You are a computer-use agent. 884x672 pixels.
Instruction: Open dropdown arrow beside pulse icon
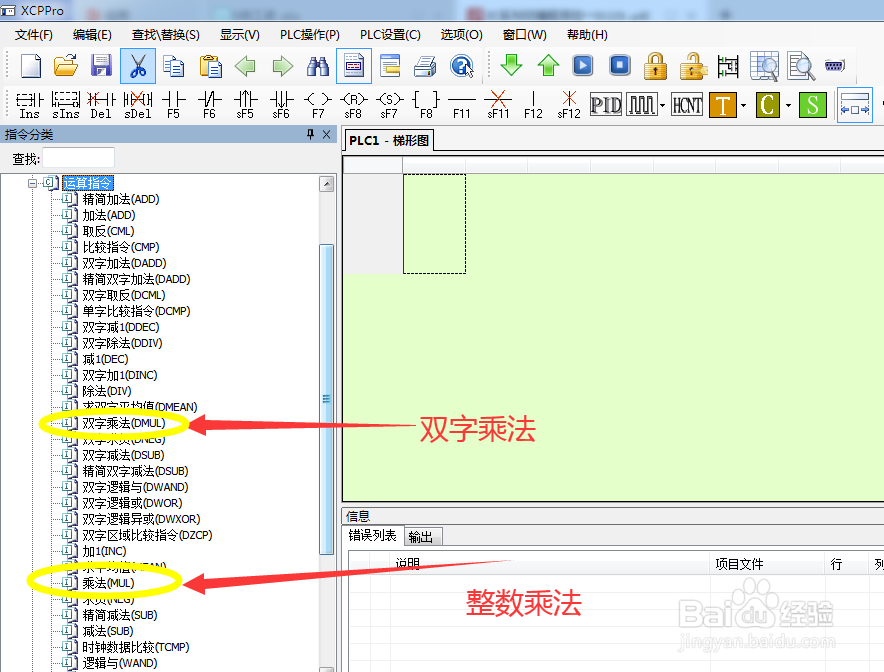(662, 105)
